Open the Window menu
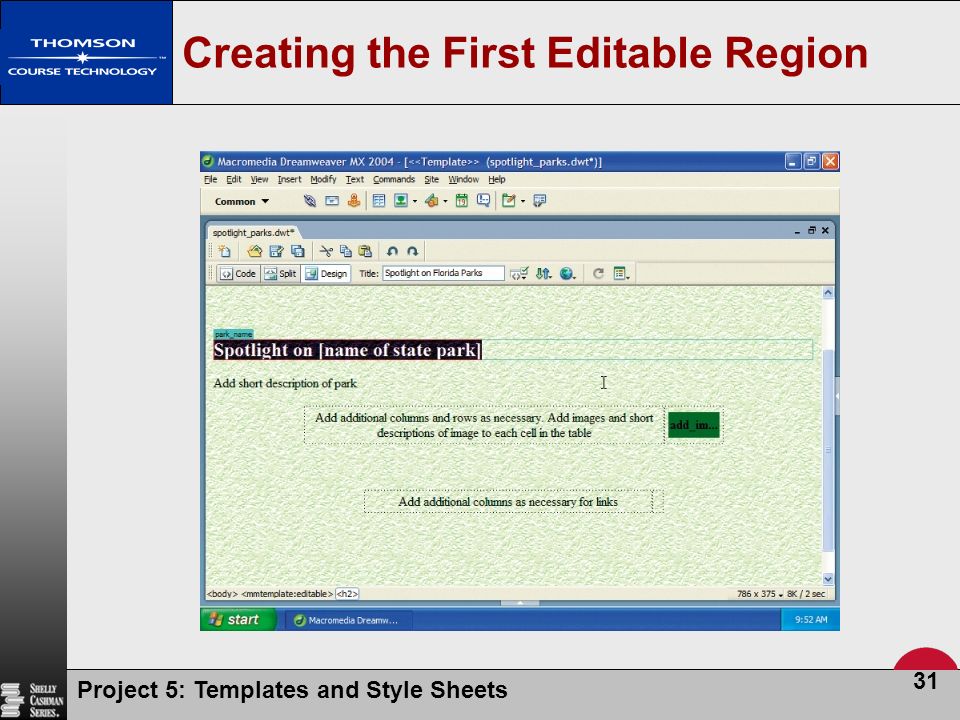This screenshot has width=960, height=720. pos(463,179)
